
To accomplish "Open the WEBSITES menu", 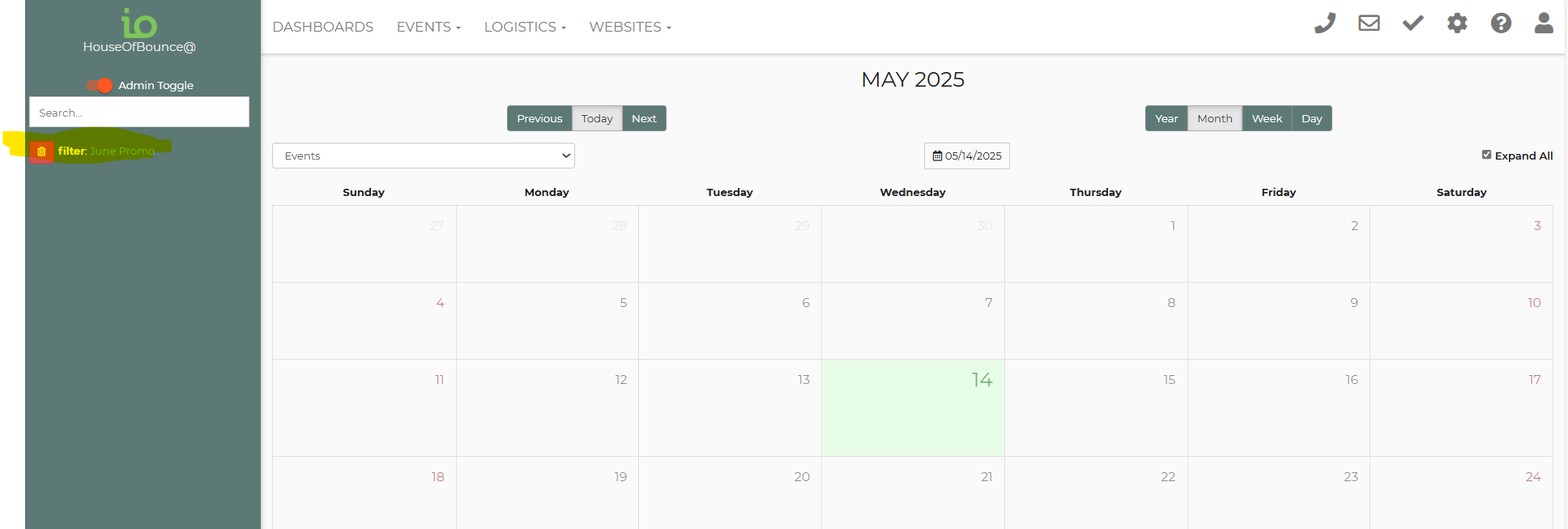I will click(630, 27).
